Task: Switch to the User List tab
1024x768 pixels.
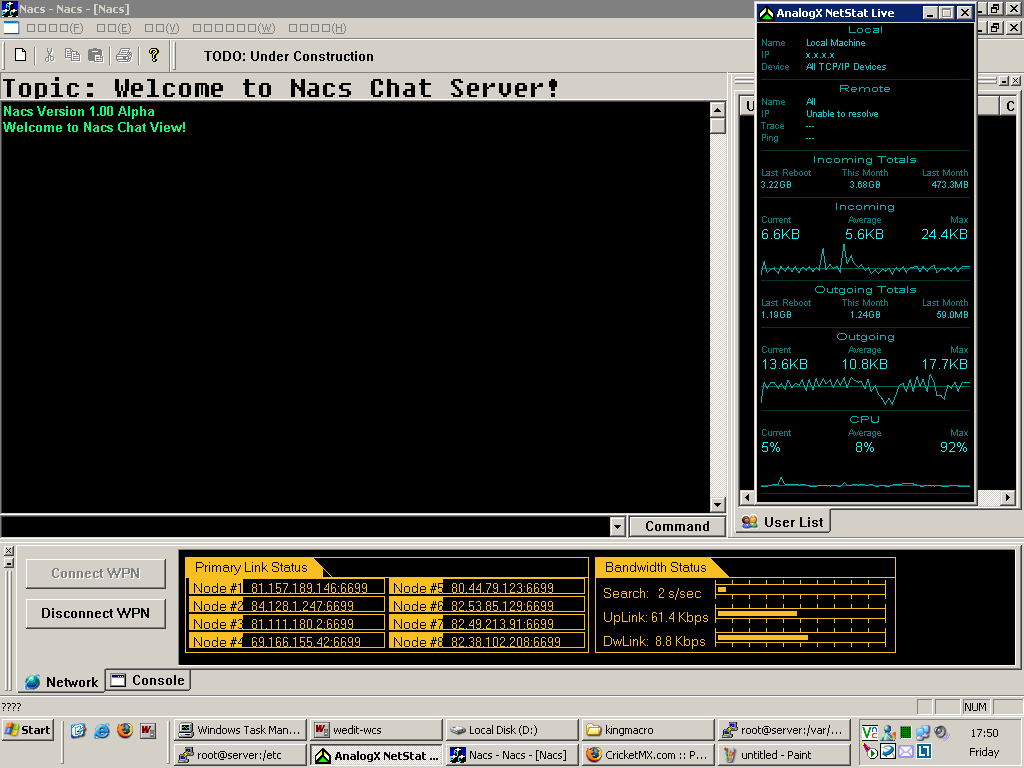Action: click(x=783, y=522)
